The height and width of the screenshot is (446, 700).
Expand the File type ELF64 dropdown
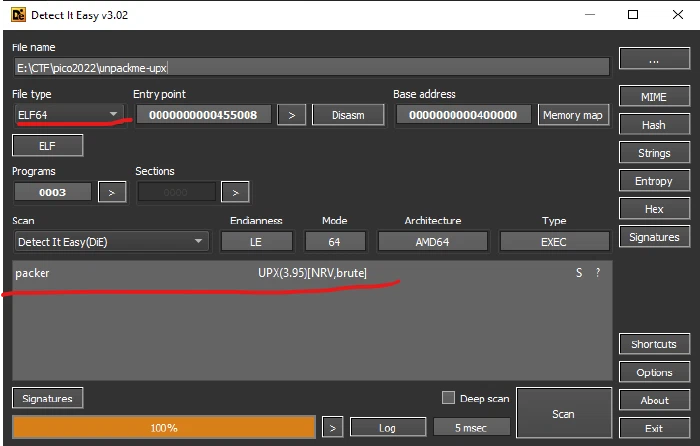coord(68,115)
